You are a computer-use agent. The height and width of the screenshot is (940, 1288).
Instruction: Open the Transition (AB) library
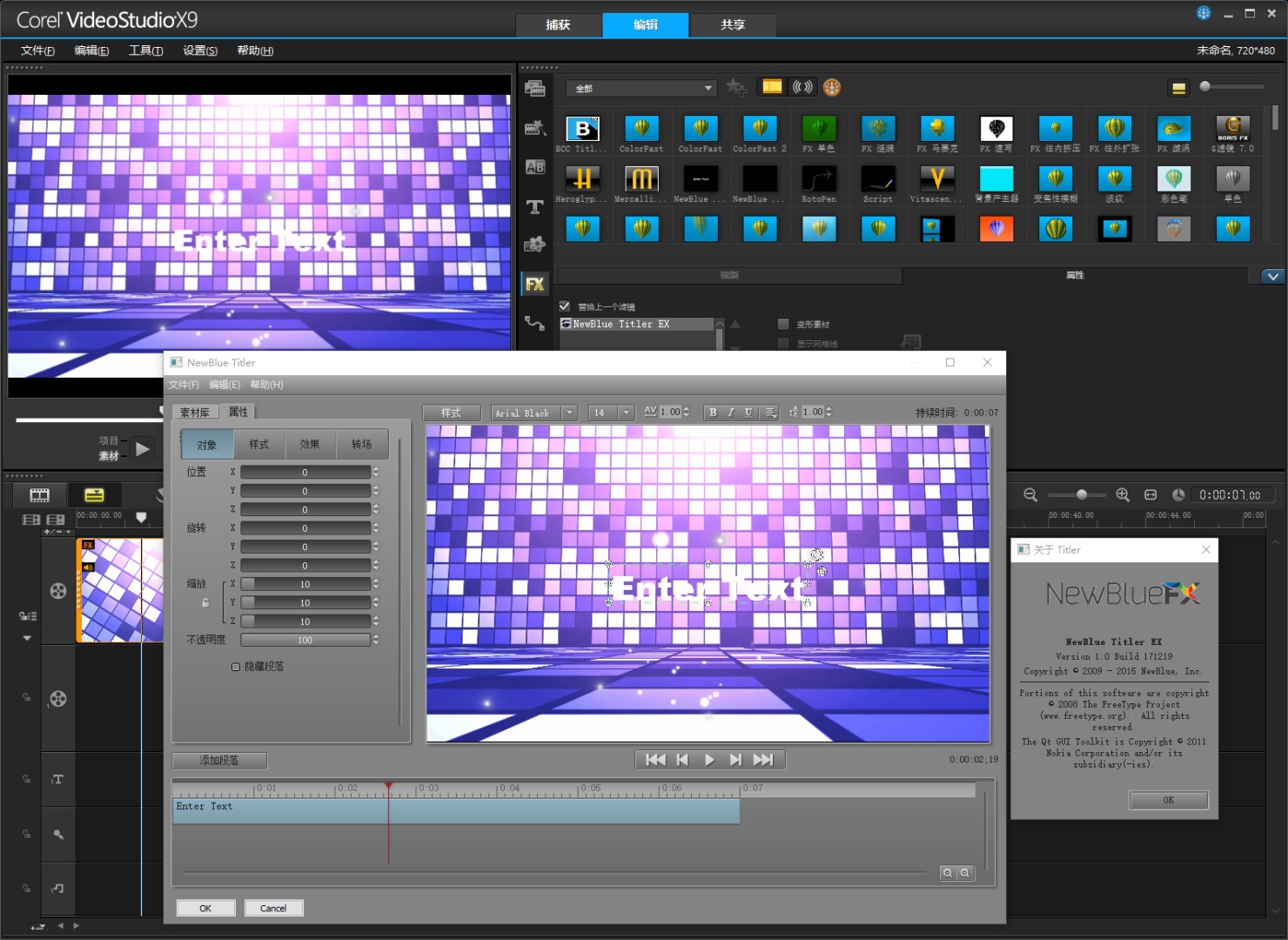pos(534,167)
